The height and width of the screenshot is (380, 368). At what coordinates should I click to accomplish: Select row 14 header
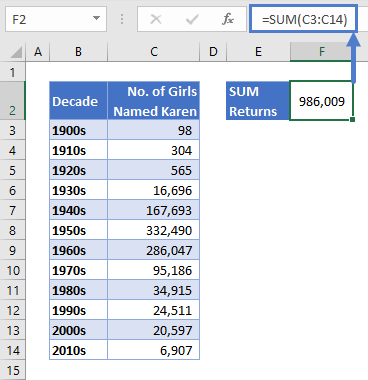13,350
